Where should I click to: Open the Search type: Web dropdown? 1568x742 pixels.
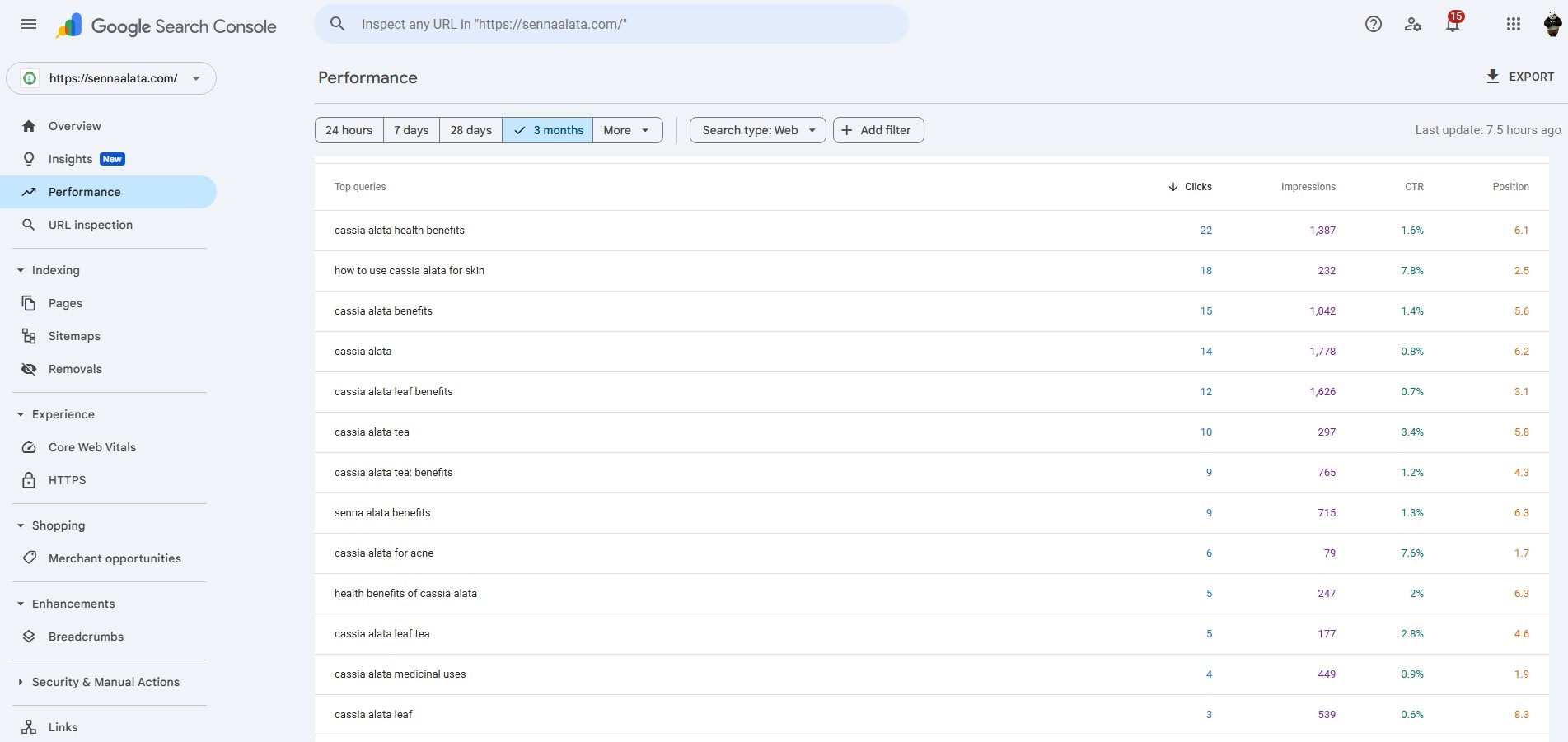point(757,130)
